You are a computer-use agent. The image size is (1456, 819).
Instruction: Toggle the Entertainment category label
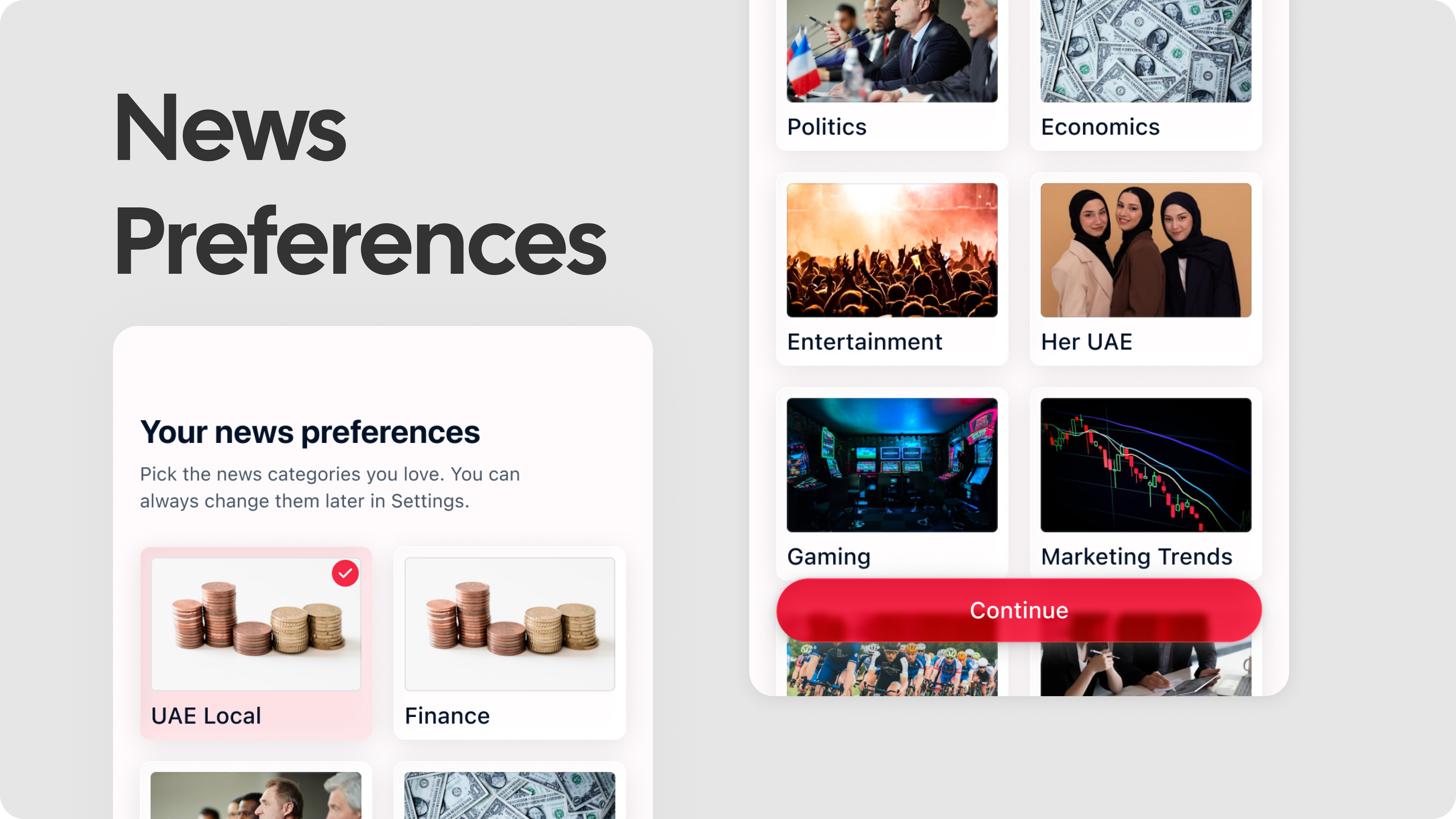(x=864, y=342)
